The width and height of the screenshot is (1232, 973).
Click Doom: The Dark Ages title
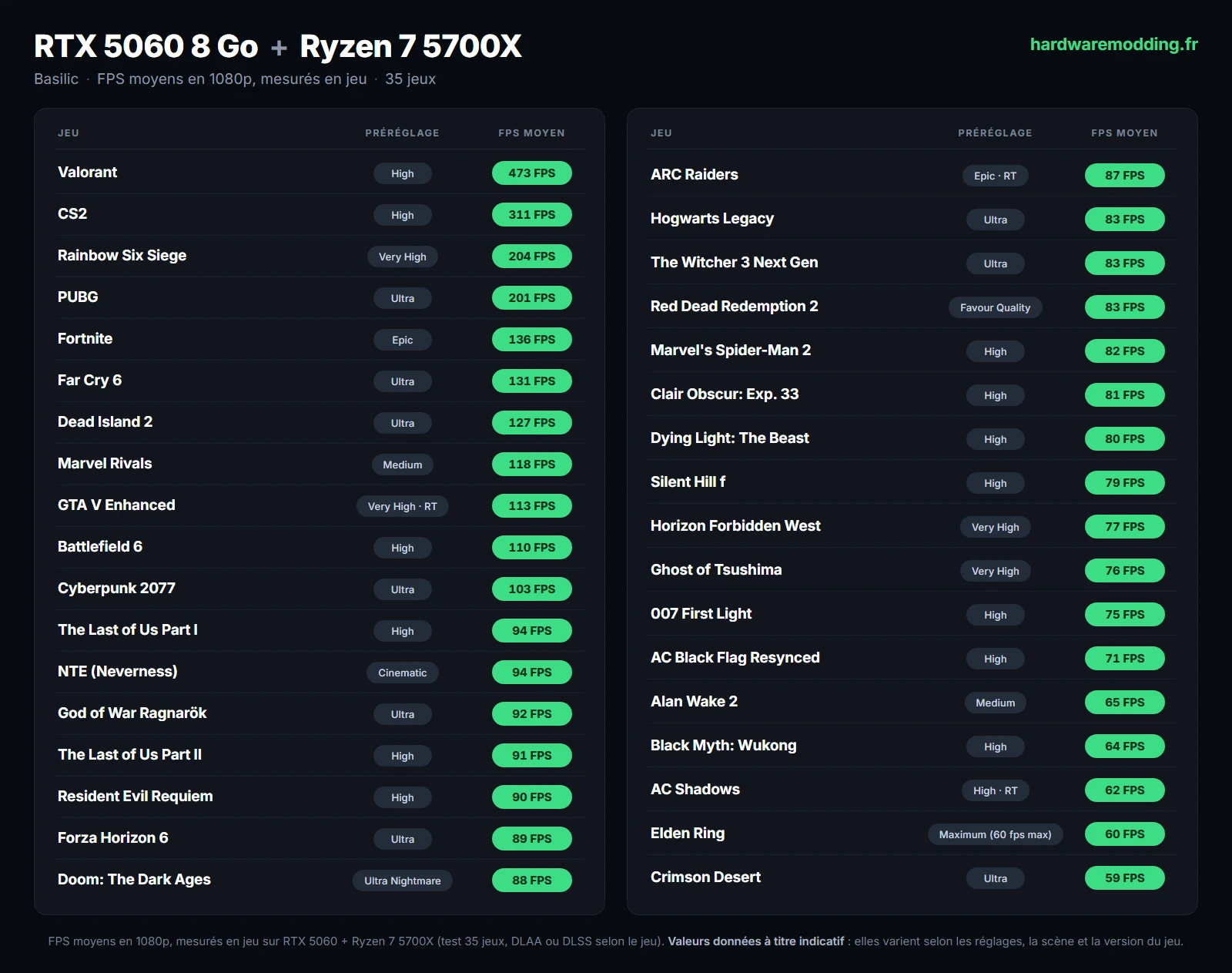tap(134, 880)
